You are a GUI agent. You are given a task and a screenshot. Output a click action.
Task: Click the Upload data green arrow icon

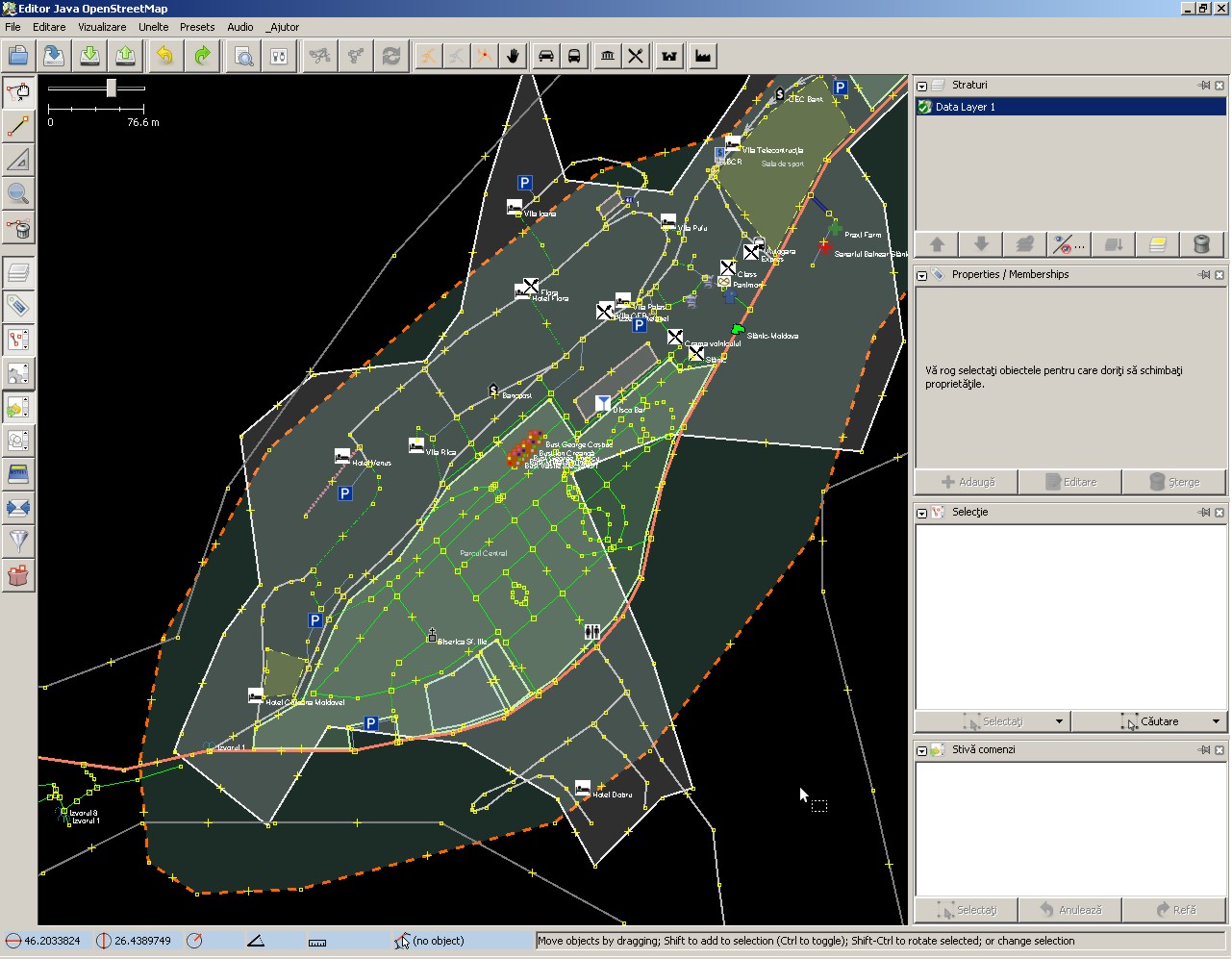[x=125, y=56]
